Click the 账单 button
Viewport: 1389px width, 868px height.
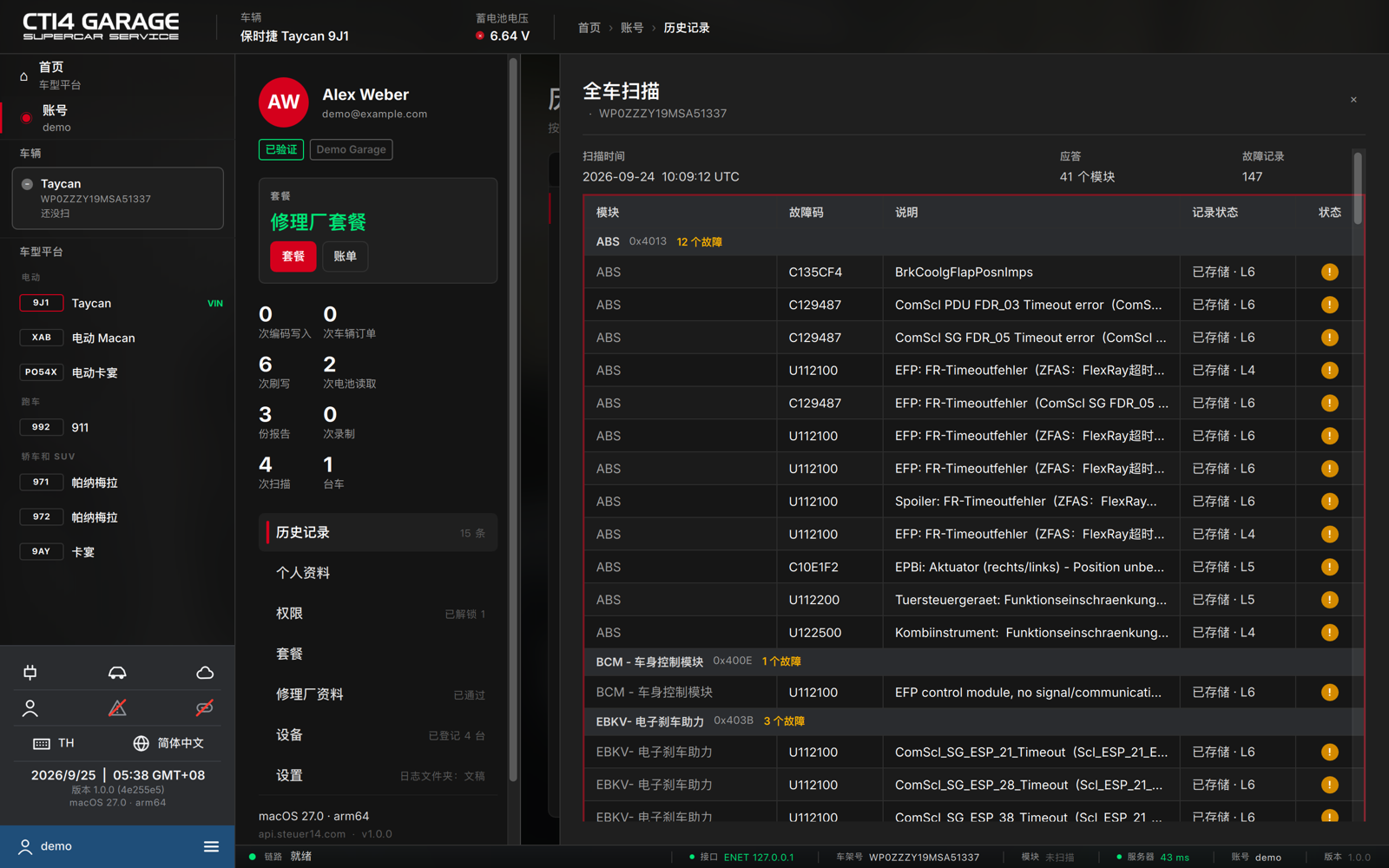click(345, 256)
